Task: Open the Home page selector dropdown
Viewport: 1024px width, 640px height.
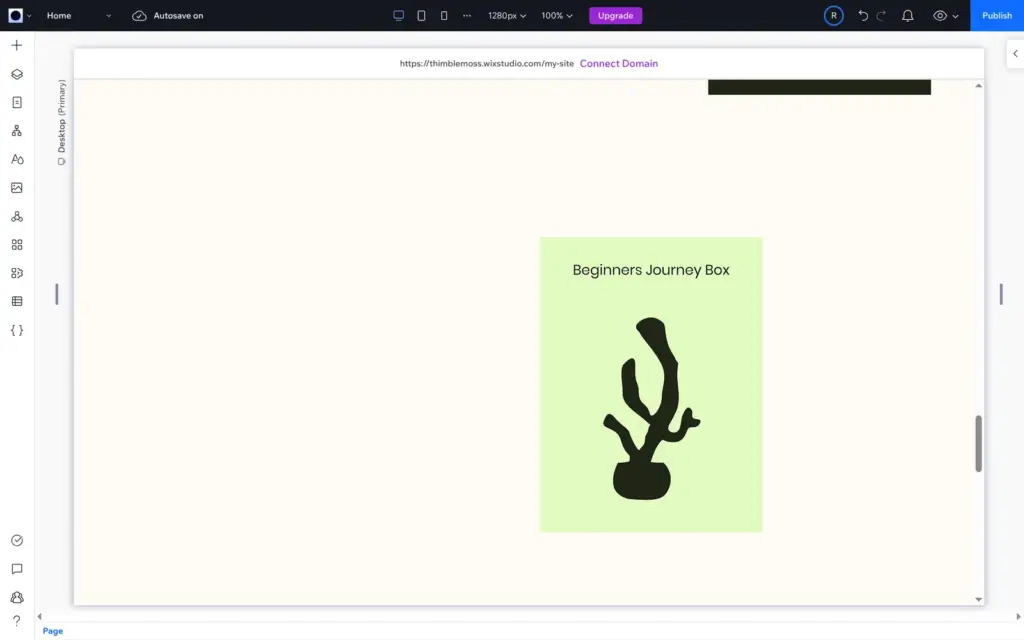Action: point(78,16)
